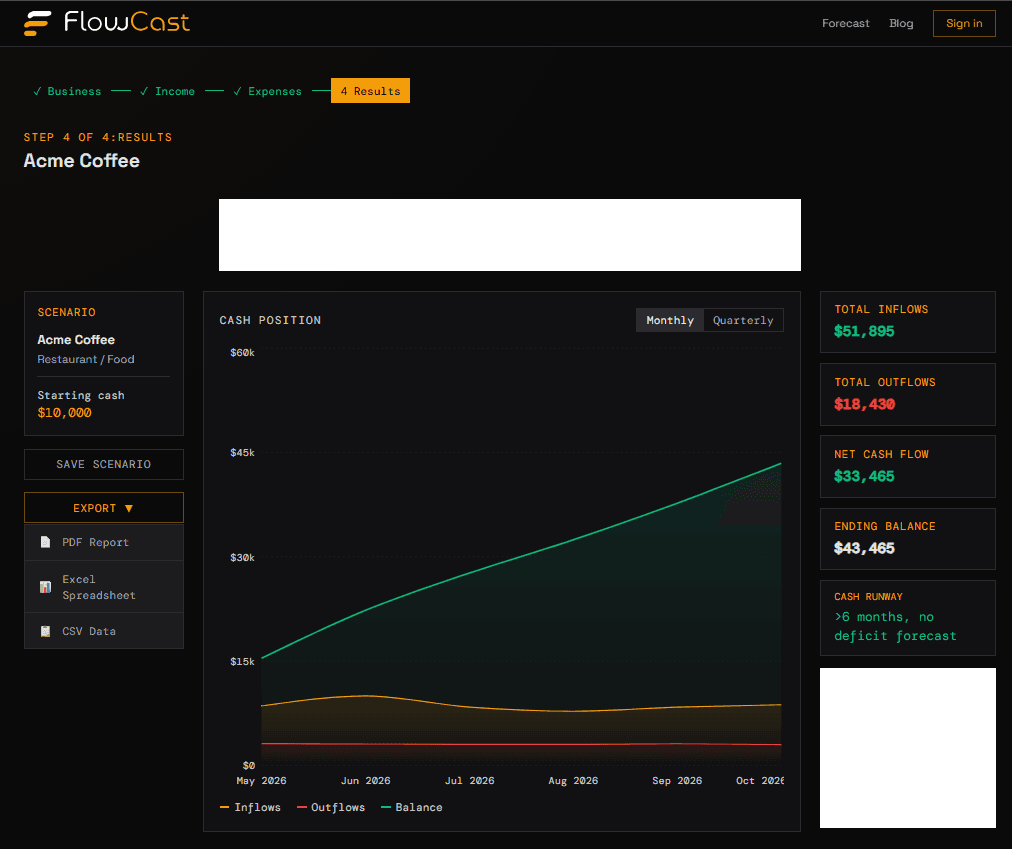The image size is (1012, 849).
Task: Click the white box below Cash Runway
Action: pyautogui.click(x=907, y=748)
